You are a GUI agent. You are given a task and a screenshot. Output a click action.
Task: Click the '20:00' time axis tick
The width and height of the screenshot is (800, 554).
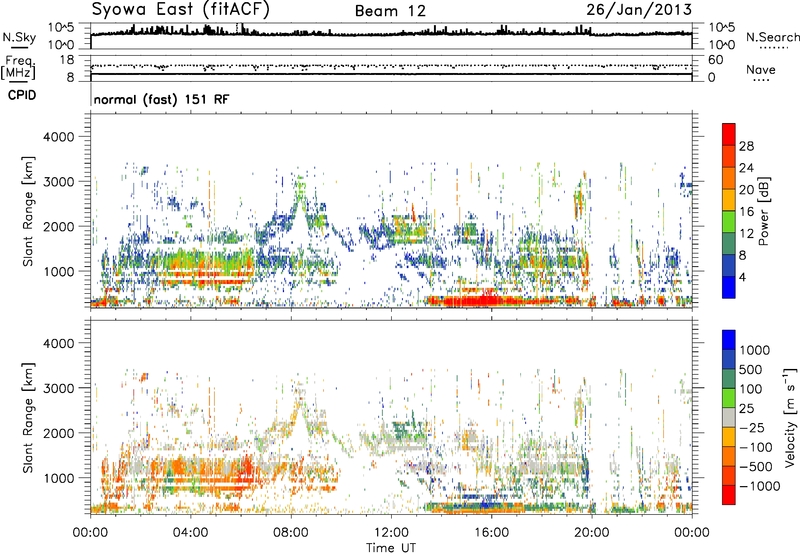point(592,533)
